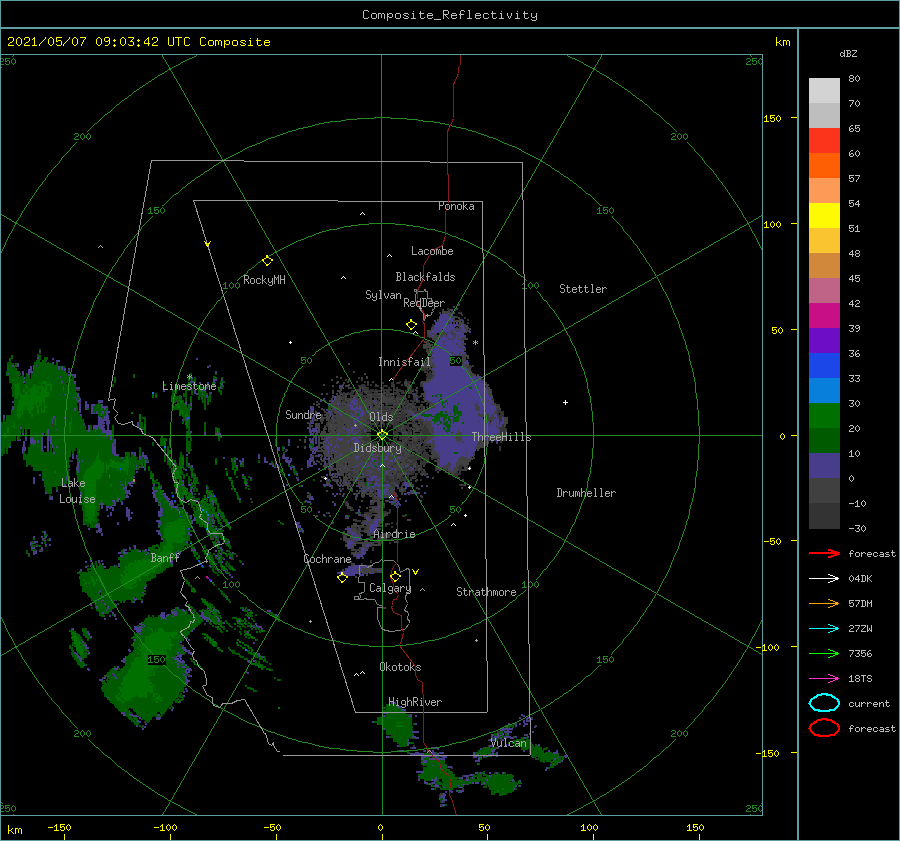
Task: Click the Cochrane town label
Action: [327, 559]
